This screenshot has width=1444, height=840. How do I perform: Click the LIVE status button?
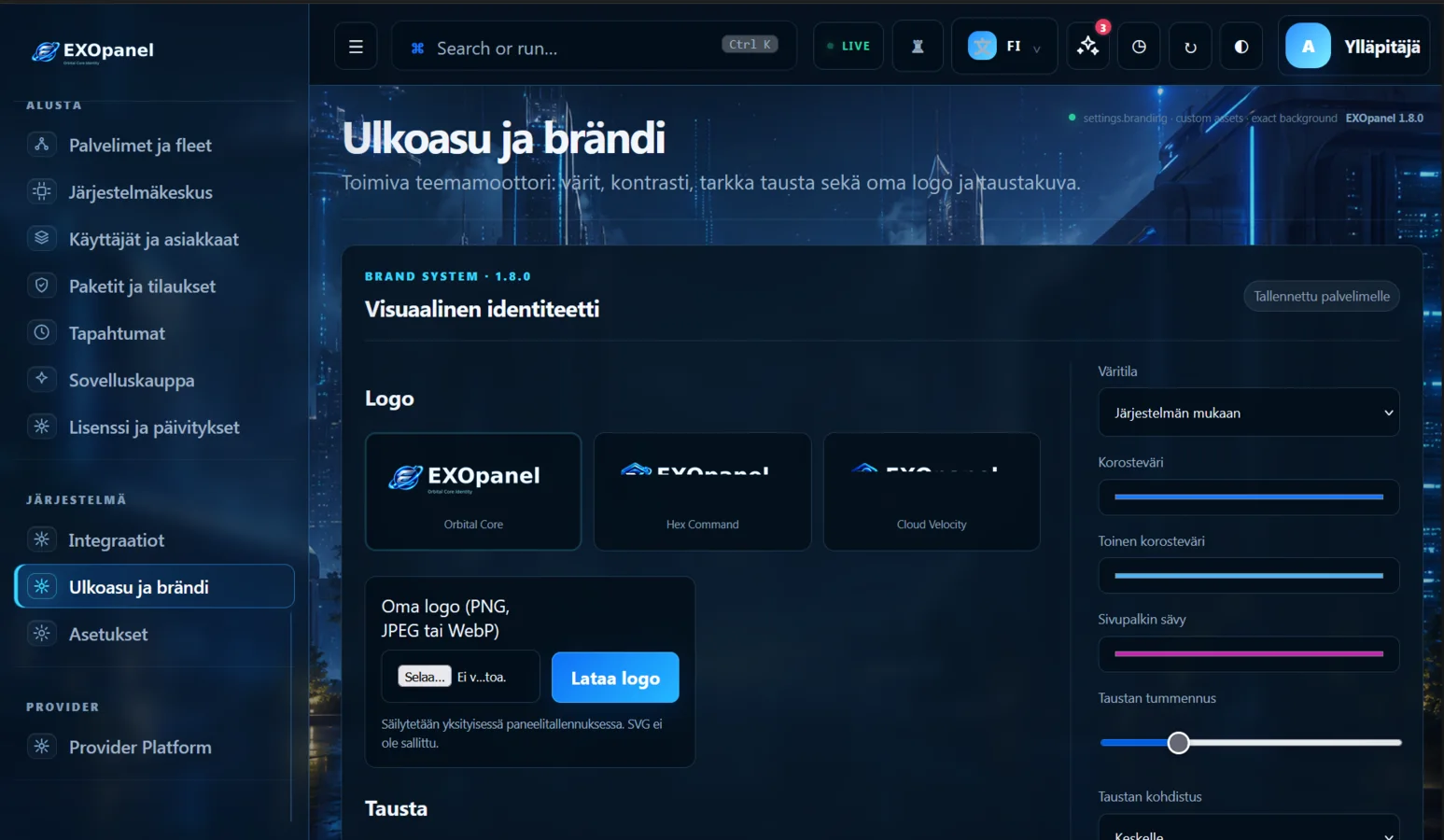coord(848,47)
